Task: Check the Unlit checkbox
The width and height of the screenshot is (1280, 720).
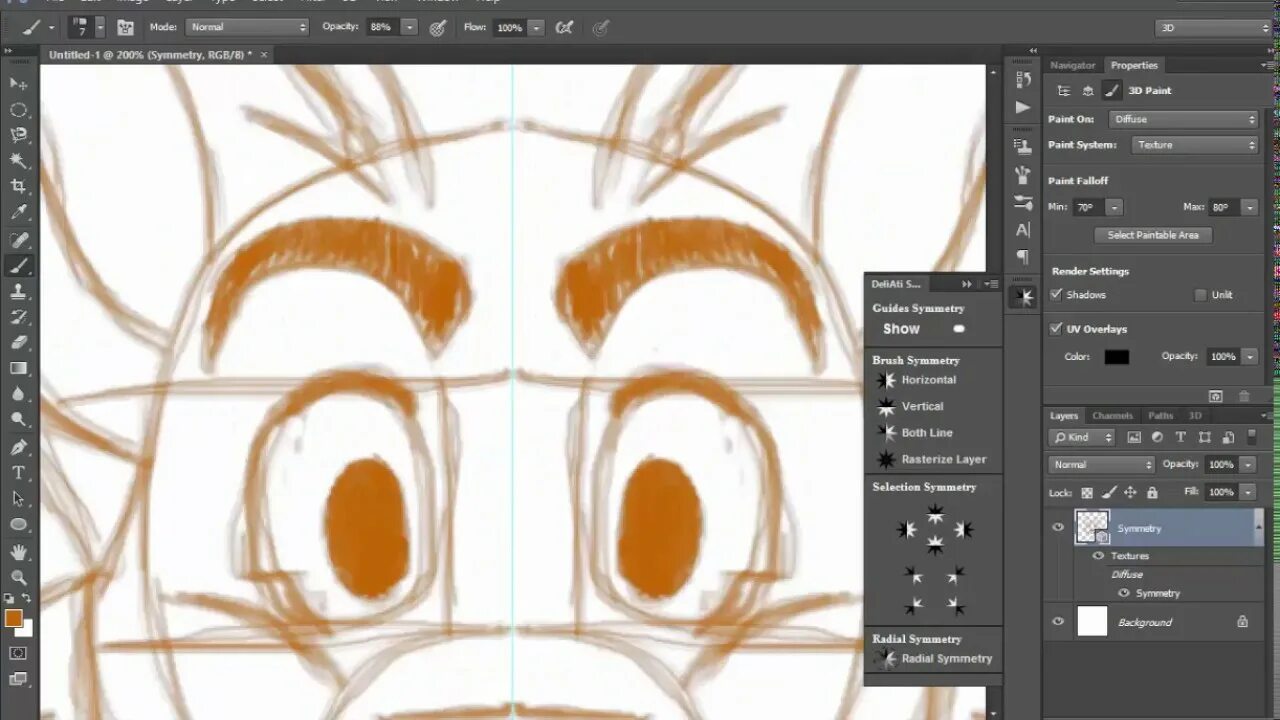Action: [x=1200, y=295]
